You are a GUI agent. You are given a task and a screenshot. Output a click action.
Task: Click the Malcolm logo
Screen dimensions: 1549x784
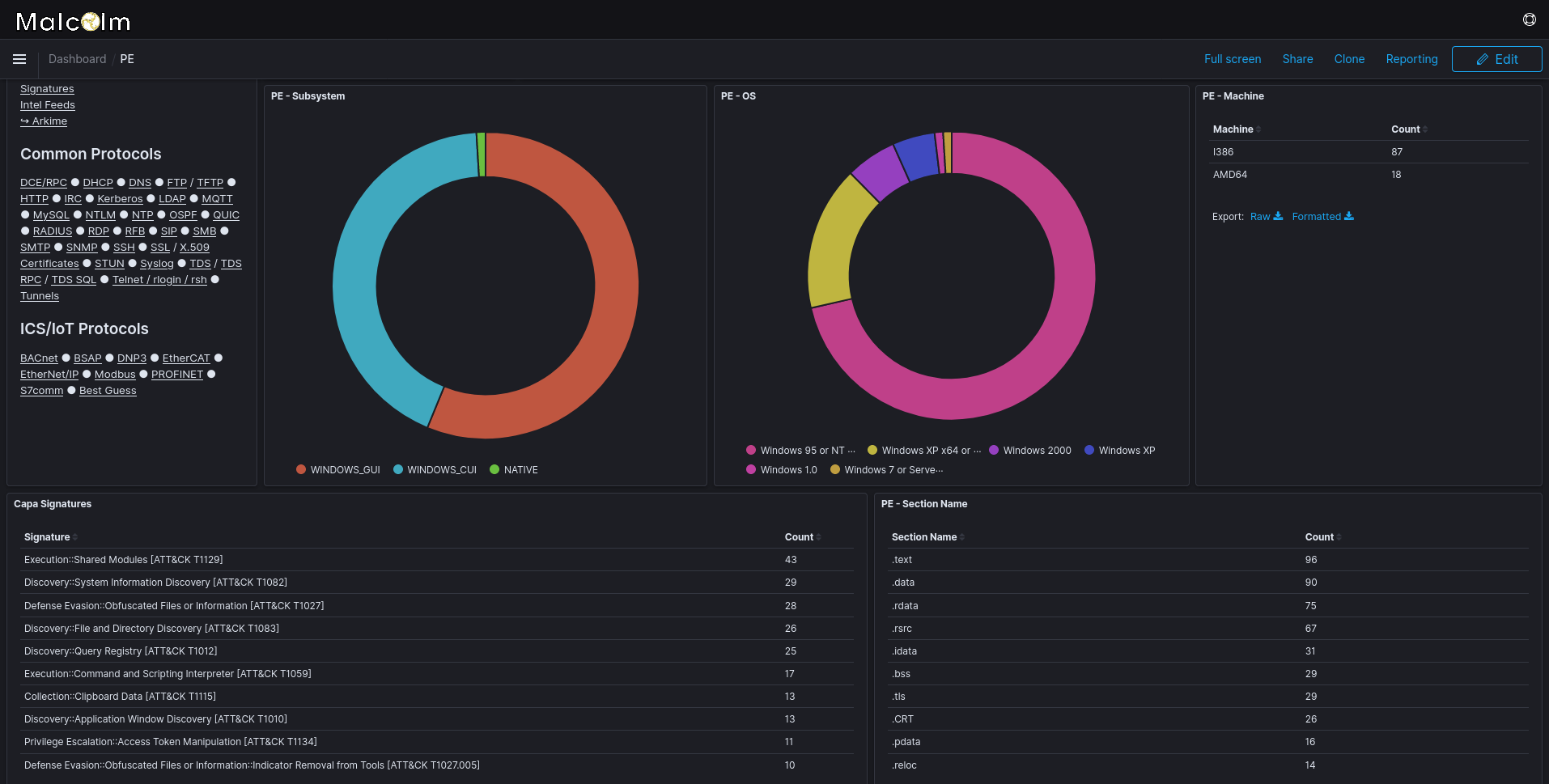pos(73,21)
